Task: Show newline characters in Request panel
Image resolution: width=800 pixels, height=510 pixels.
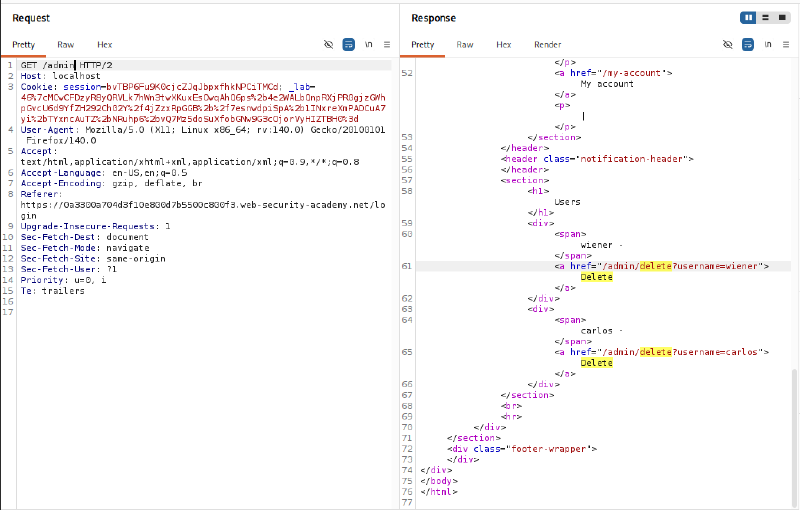Action: [x=368, y=44]
